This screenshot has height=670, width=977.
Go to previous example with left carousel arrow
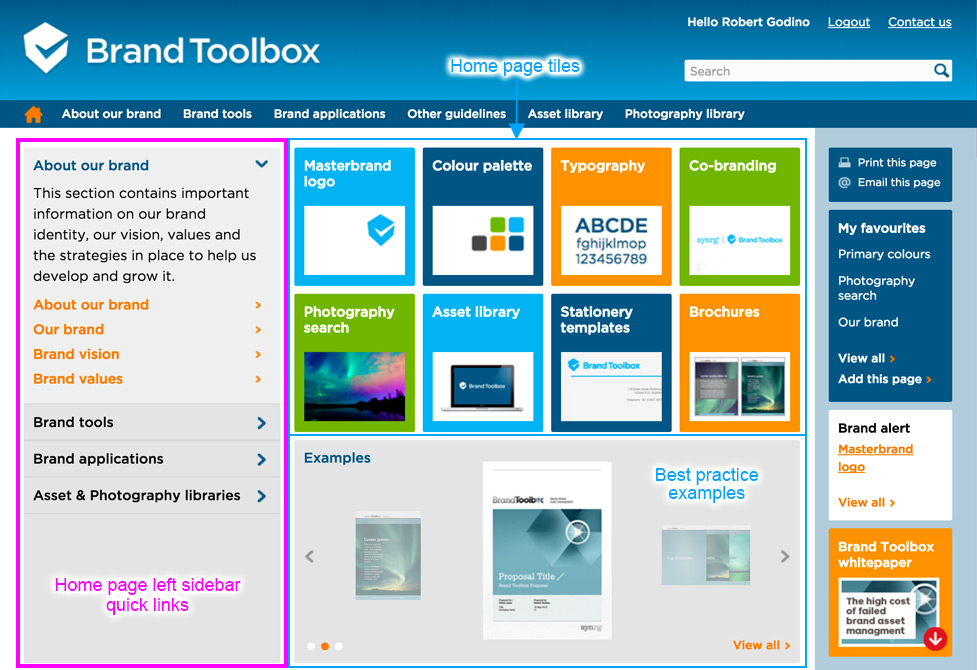310,557
